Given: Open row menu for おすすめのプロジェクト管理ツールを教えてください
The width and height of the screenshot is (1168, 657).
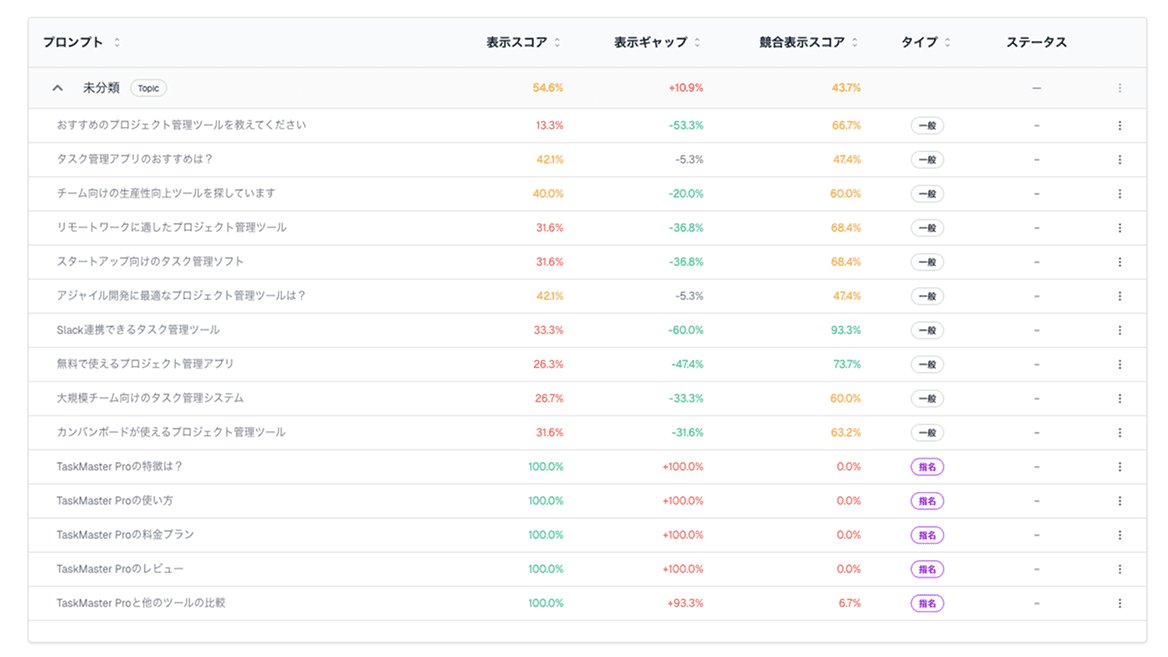Looking at the screenshot, I should 1119,126.
